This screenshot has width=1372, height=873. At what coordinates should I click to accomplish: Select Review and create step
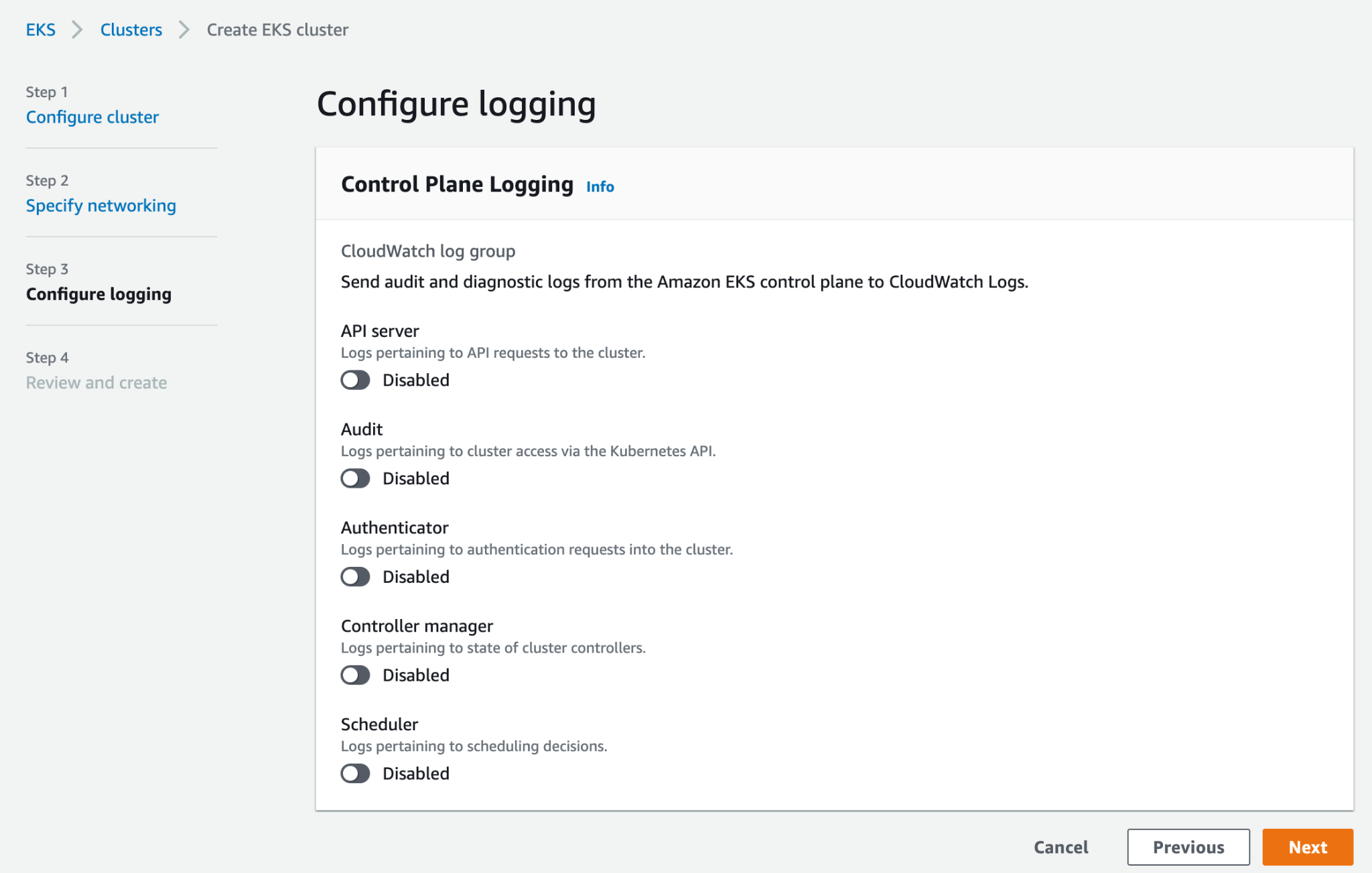96,383
